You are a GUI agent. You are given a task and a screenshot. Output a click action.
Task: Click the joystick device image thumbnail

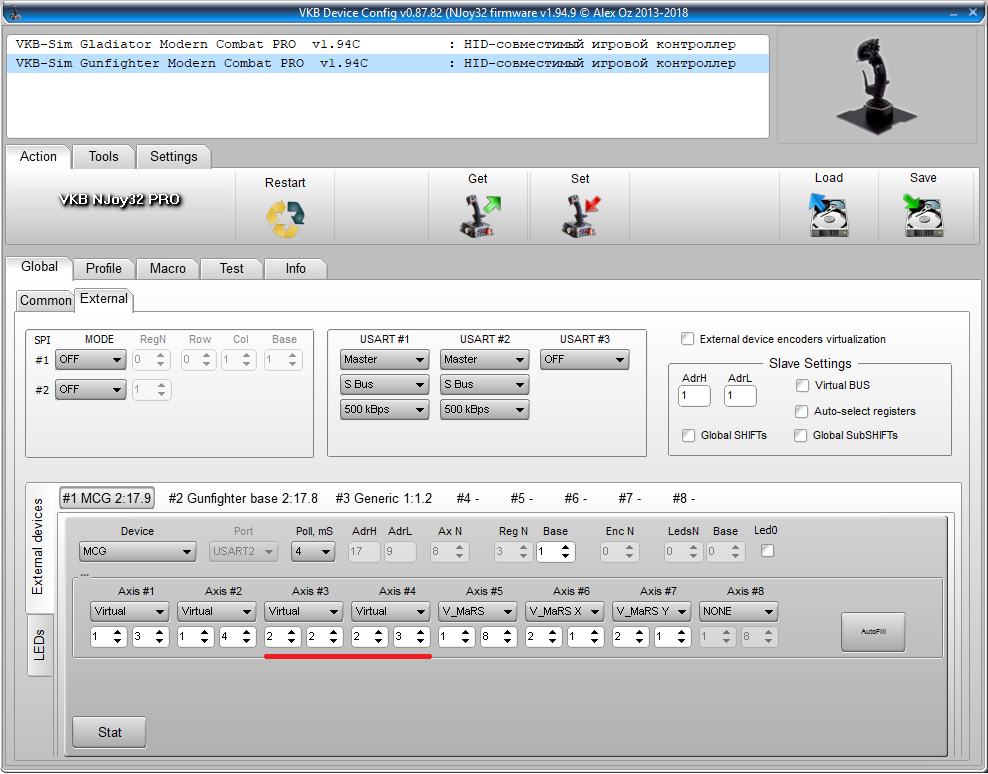(877, 86)
